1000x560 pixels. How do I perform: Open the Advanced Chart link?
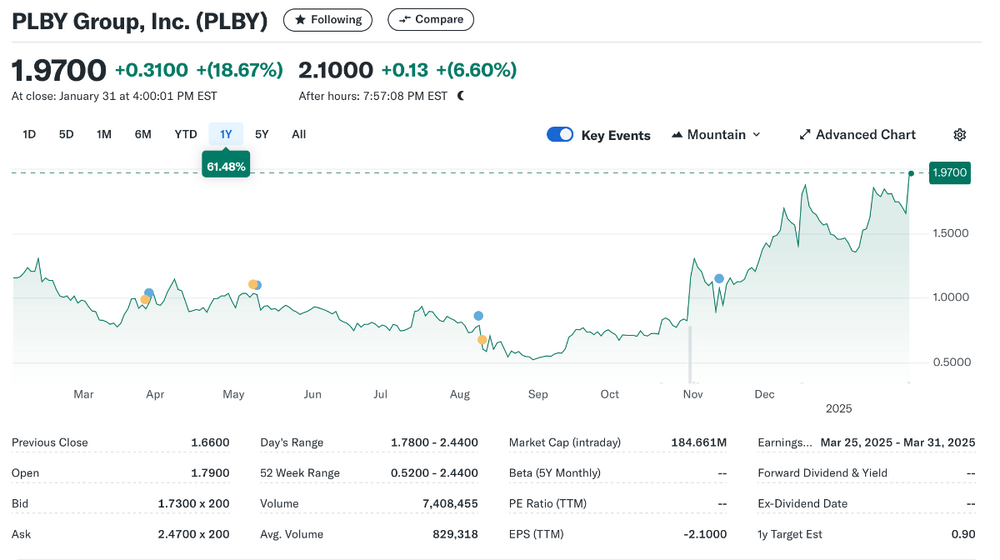click(858, 135)
